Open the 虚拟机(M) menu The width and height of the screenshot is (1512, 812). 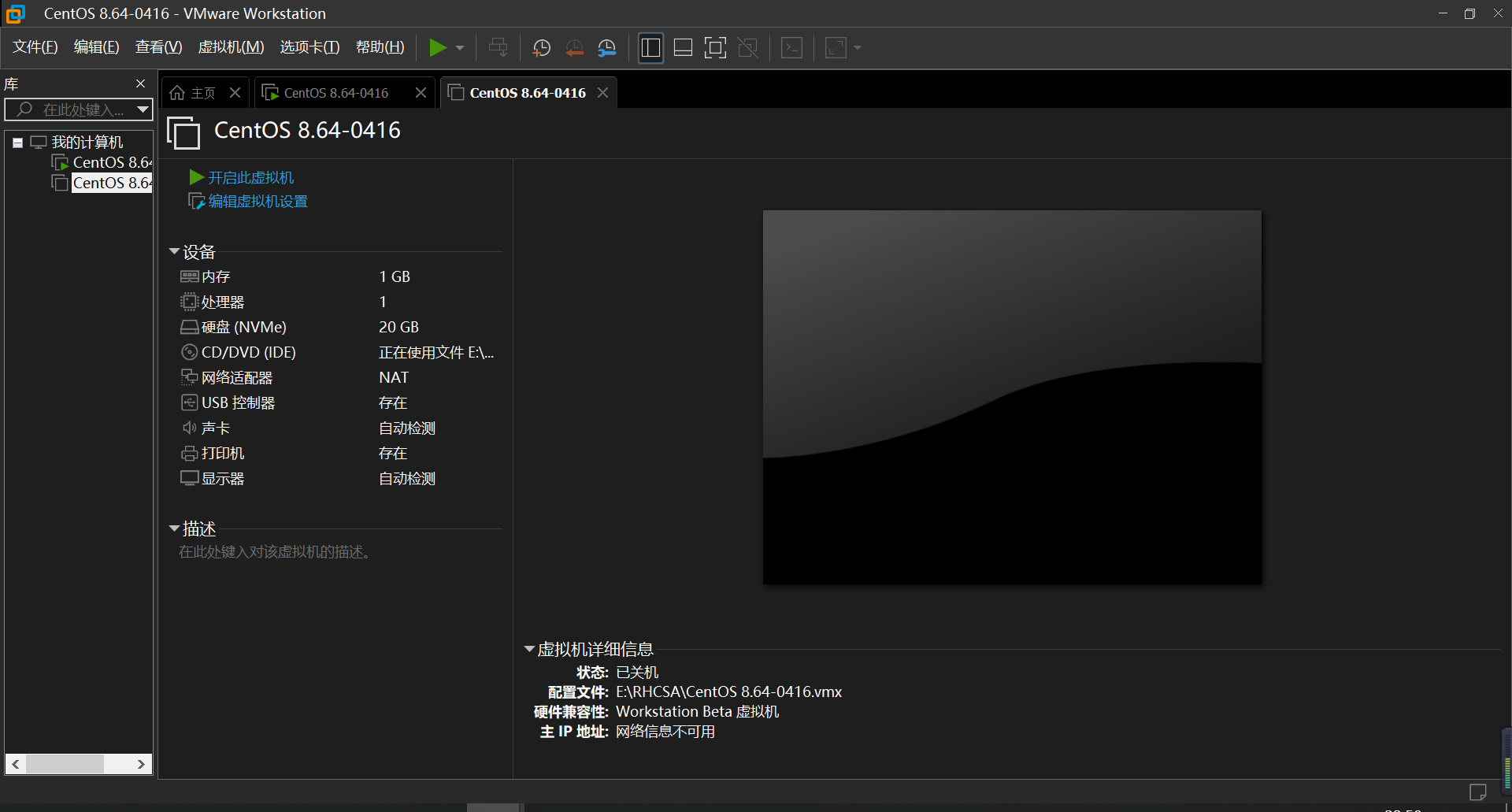[231, 47]
